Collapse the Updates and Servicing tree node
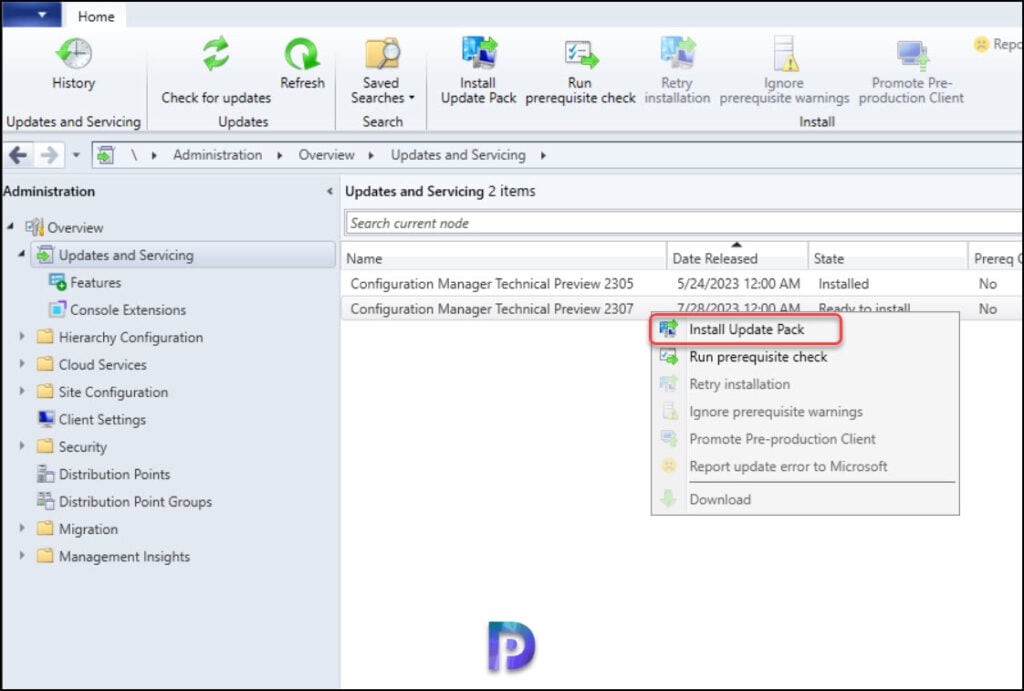Screen dimensions: 1024x691 tap(22, 254)
